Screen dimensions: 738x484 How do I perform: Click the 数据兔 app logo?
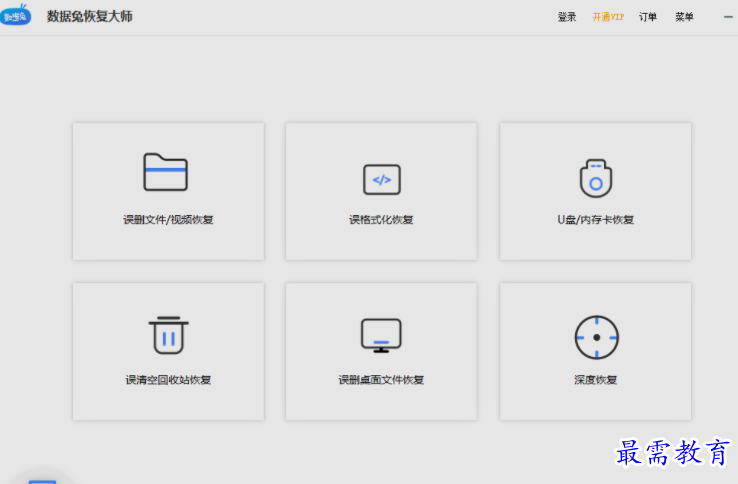16,15
